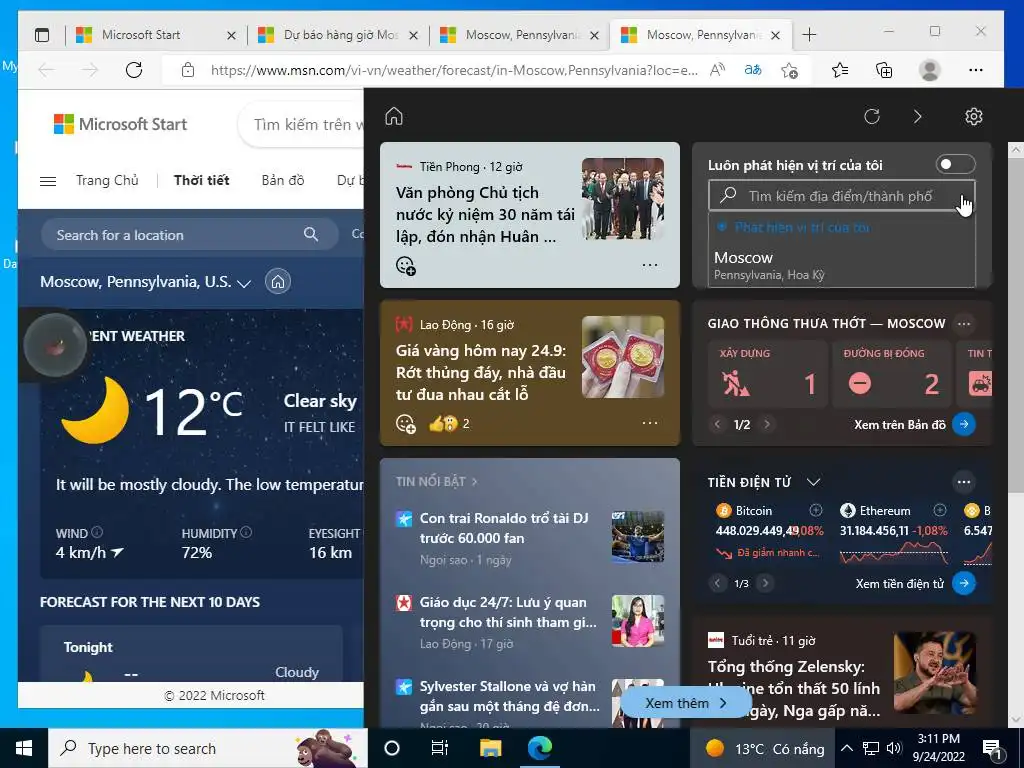This screenshot has width=1024, height=768.
Task: Click the Edge profile avatar
Action: click(x=929, y=70)
